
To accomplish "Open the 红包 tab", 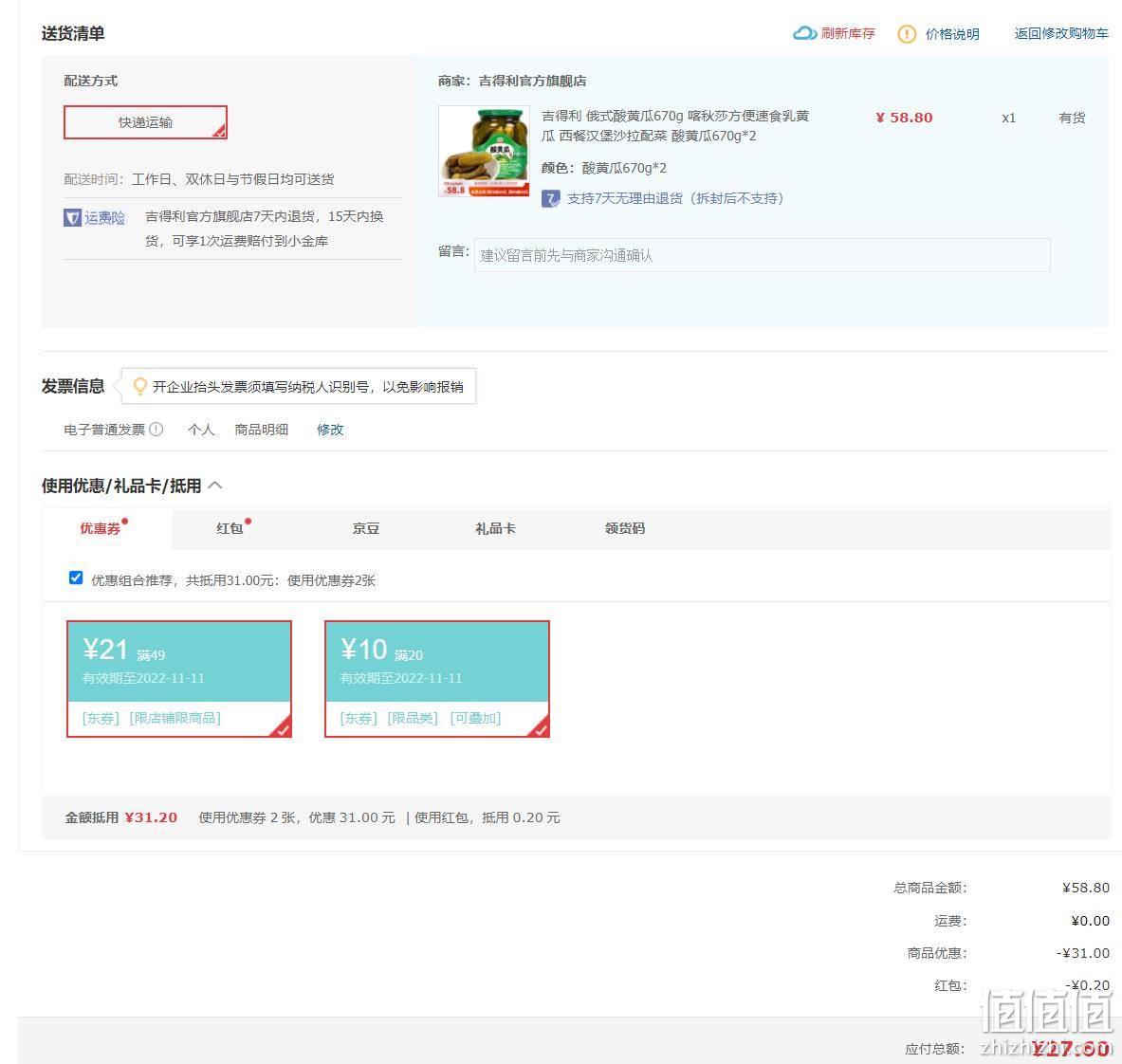I will tap(230, 529).
